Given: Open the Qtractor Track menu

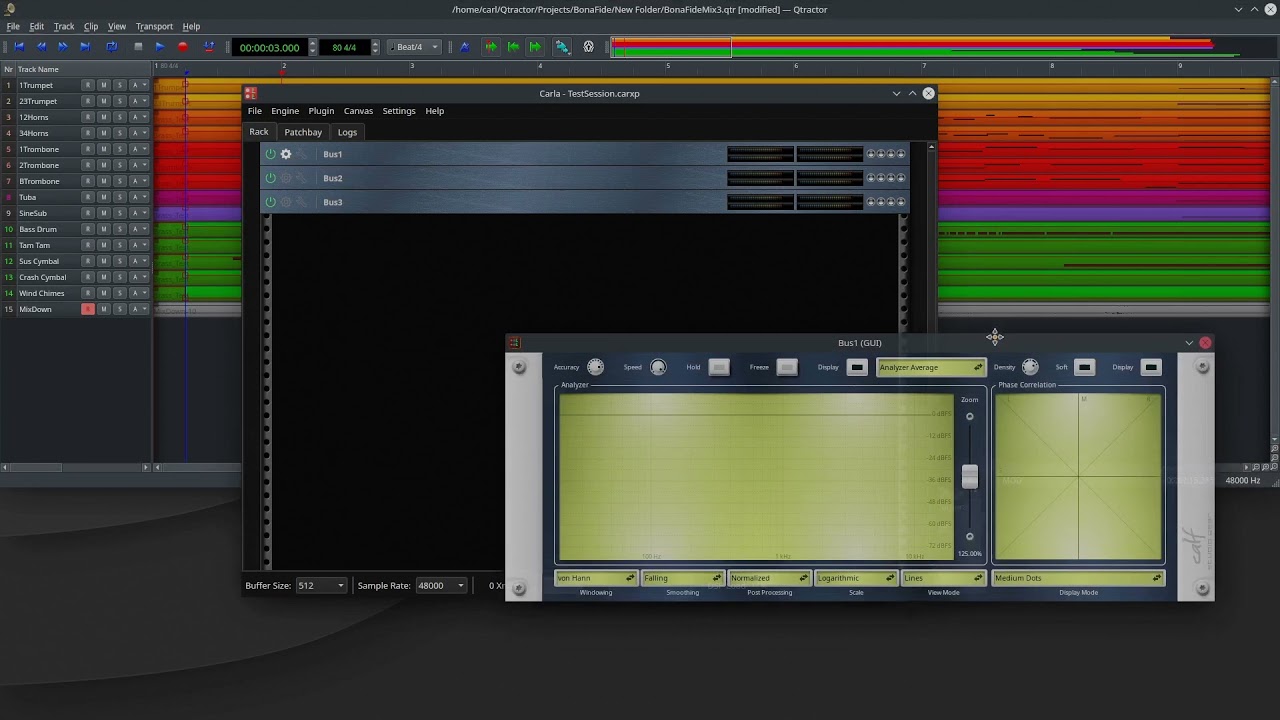Looking at the screenshot, I should (x=64, y=26).
